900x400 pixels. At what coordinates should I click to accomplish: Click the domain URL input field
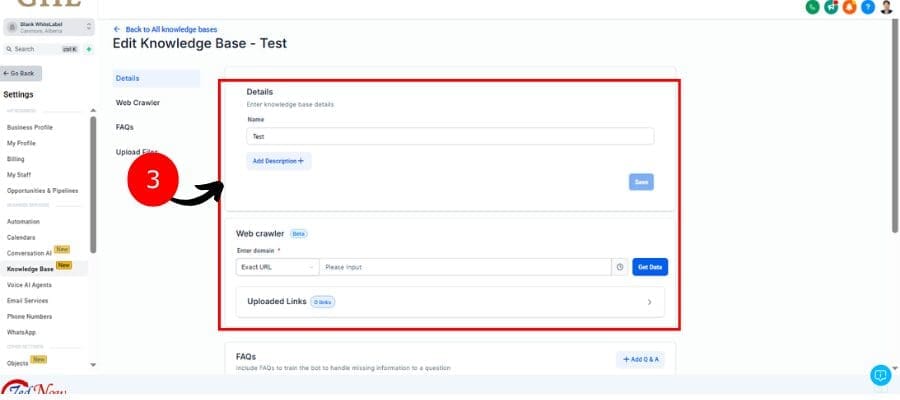pyautogui.click(x=465, y=267)
